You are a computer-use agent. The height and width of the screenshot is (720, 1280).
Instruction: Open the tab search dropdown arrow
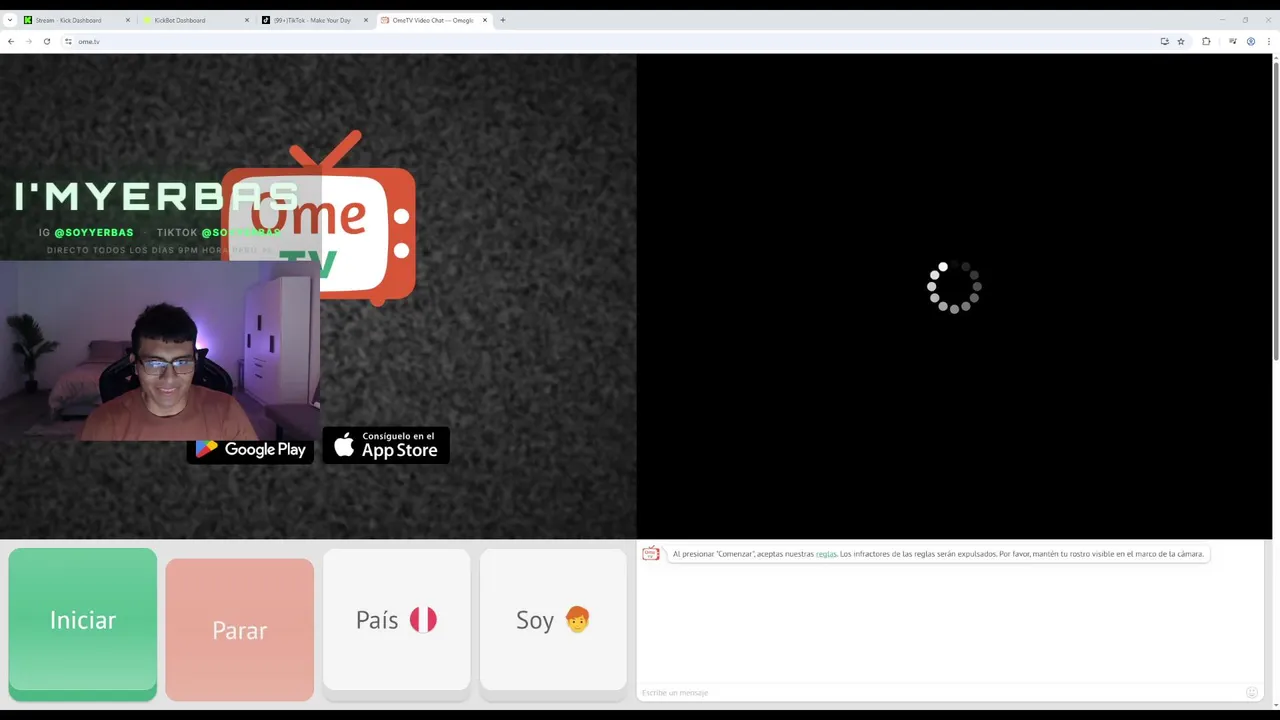(10, 20)
